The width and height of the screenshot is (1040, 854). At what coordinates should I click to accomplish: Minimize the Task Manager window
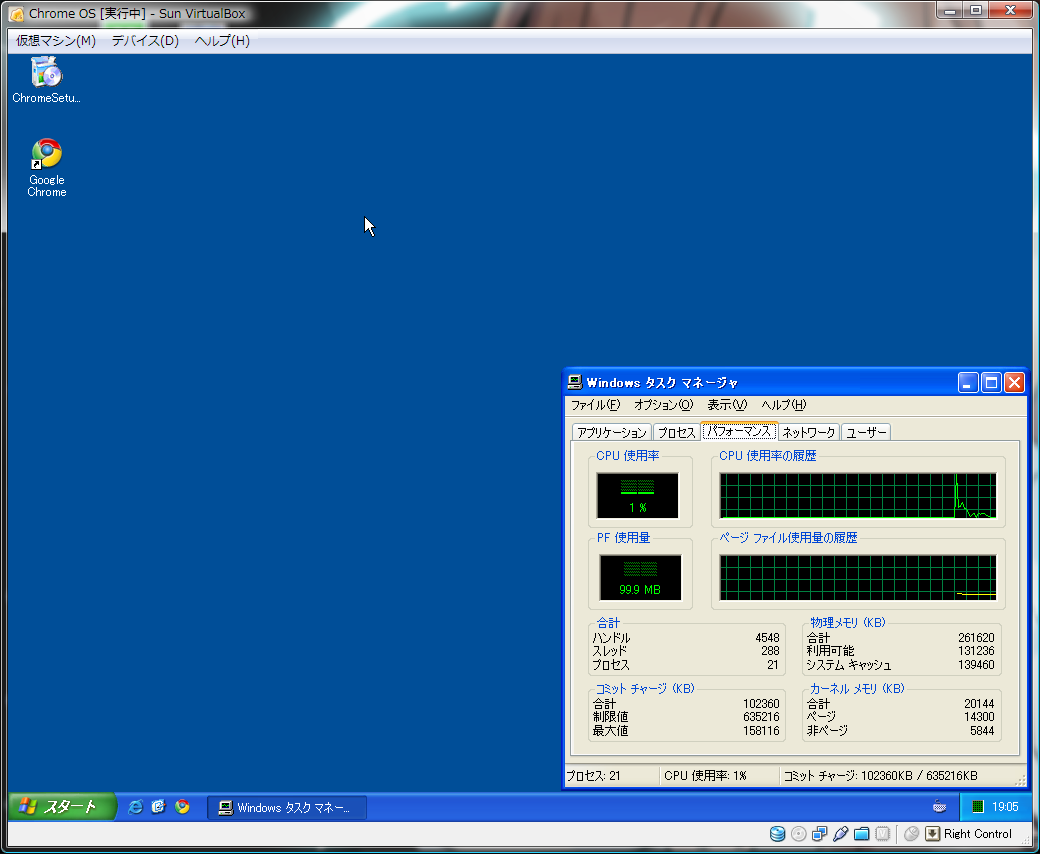coord(968,383)
